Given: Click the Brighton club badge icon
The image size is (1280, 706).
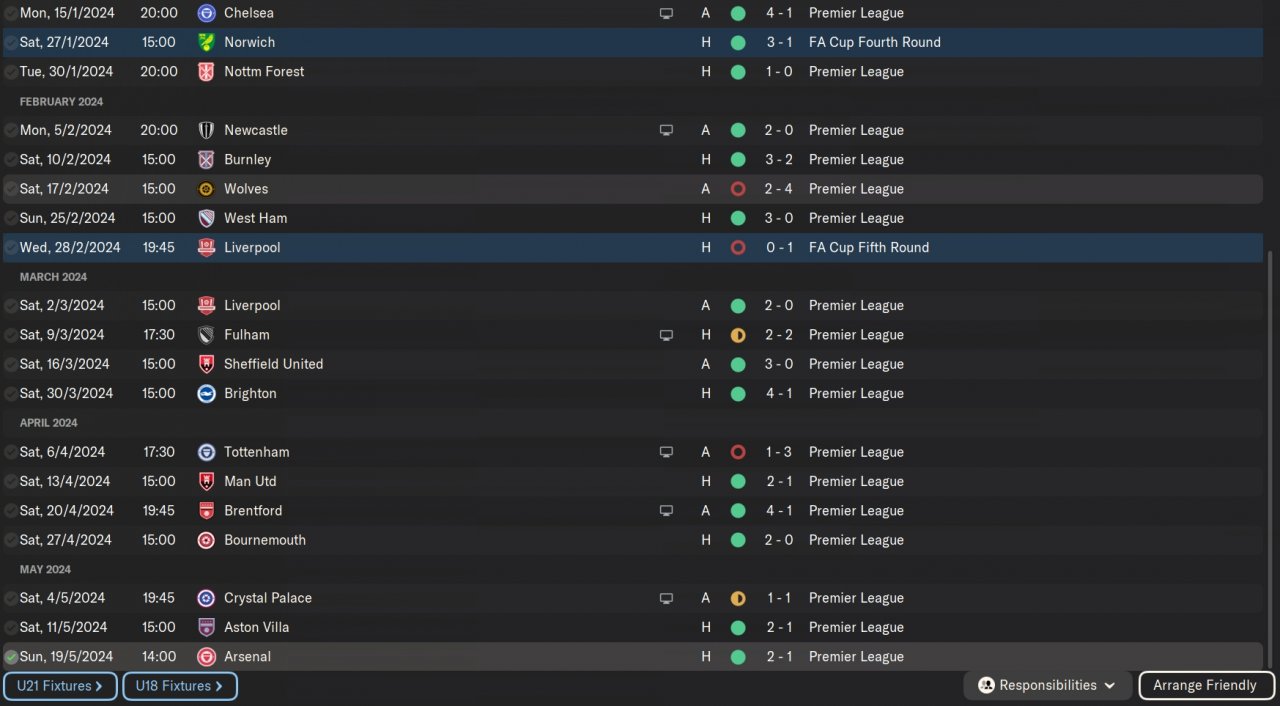Looking at the screenshot, I should click(206, 393).
